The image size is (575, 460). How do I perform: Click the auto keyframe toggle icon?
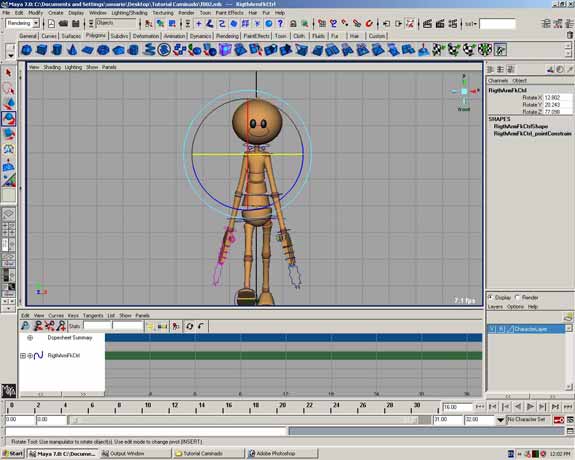pos(558,420)
